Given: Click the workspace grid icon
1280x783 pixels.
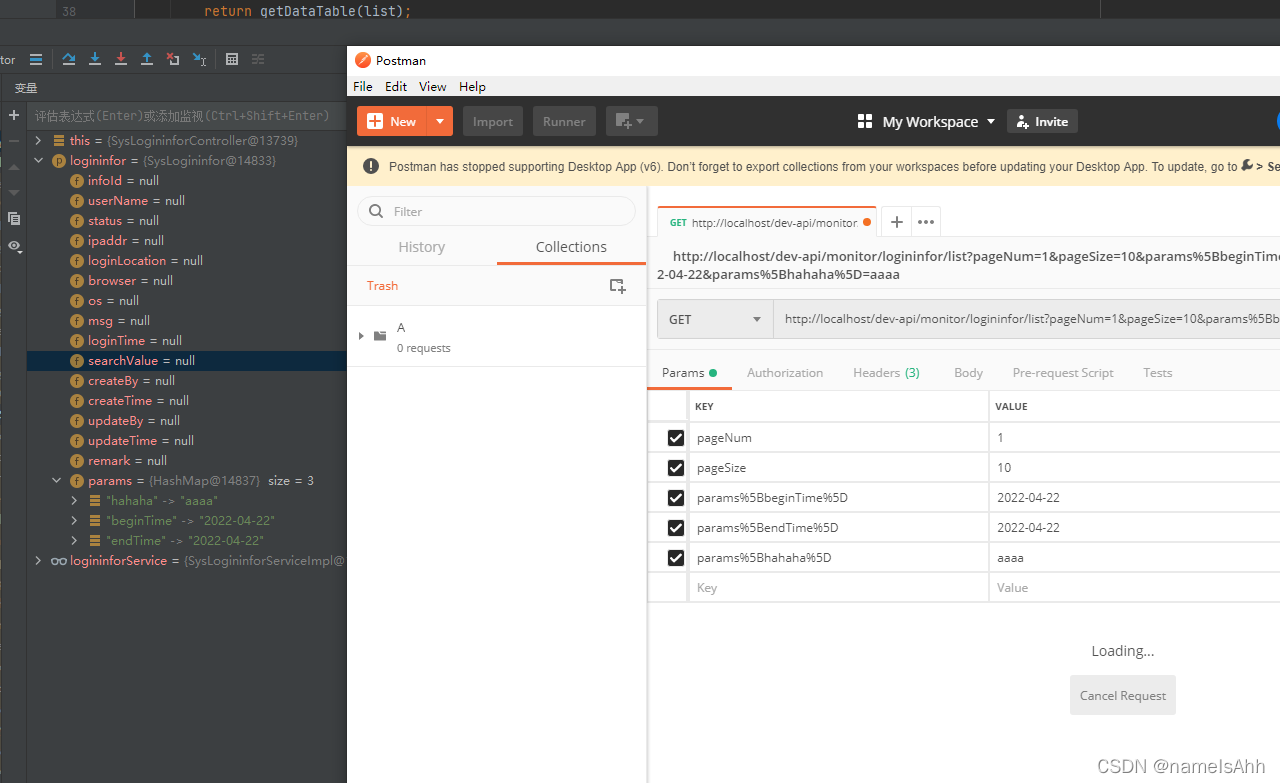Looking at the screenshot, I should point(865,122).
